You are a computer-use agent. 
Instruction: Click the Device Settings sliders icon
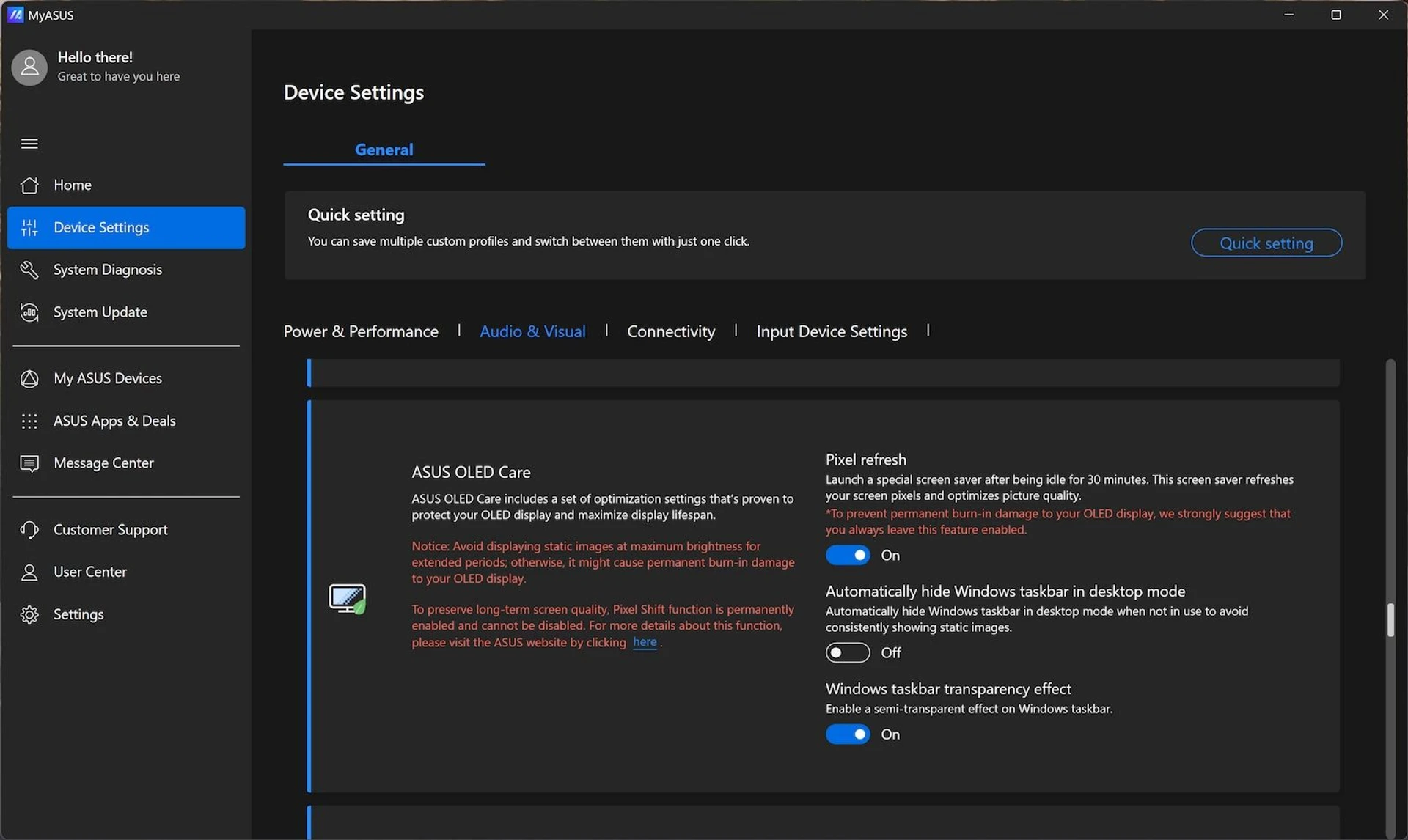point(29,228)
